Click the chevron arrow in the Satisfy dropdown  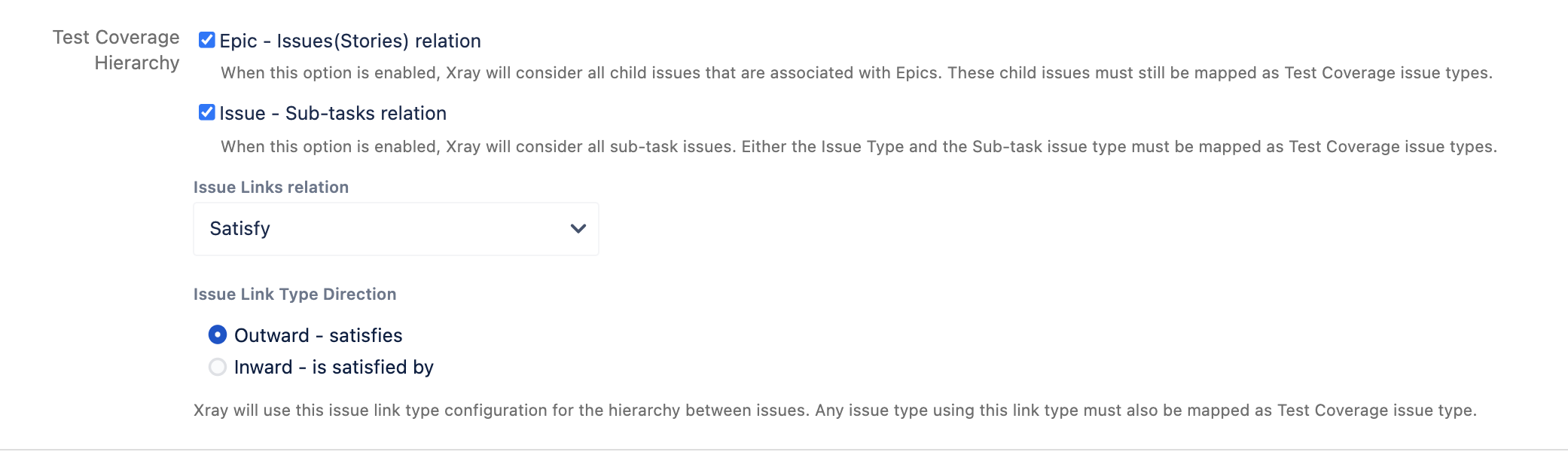(x=578, y=228)
